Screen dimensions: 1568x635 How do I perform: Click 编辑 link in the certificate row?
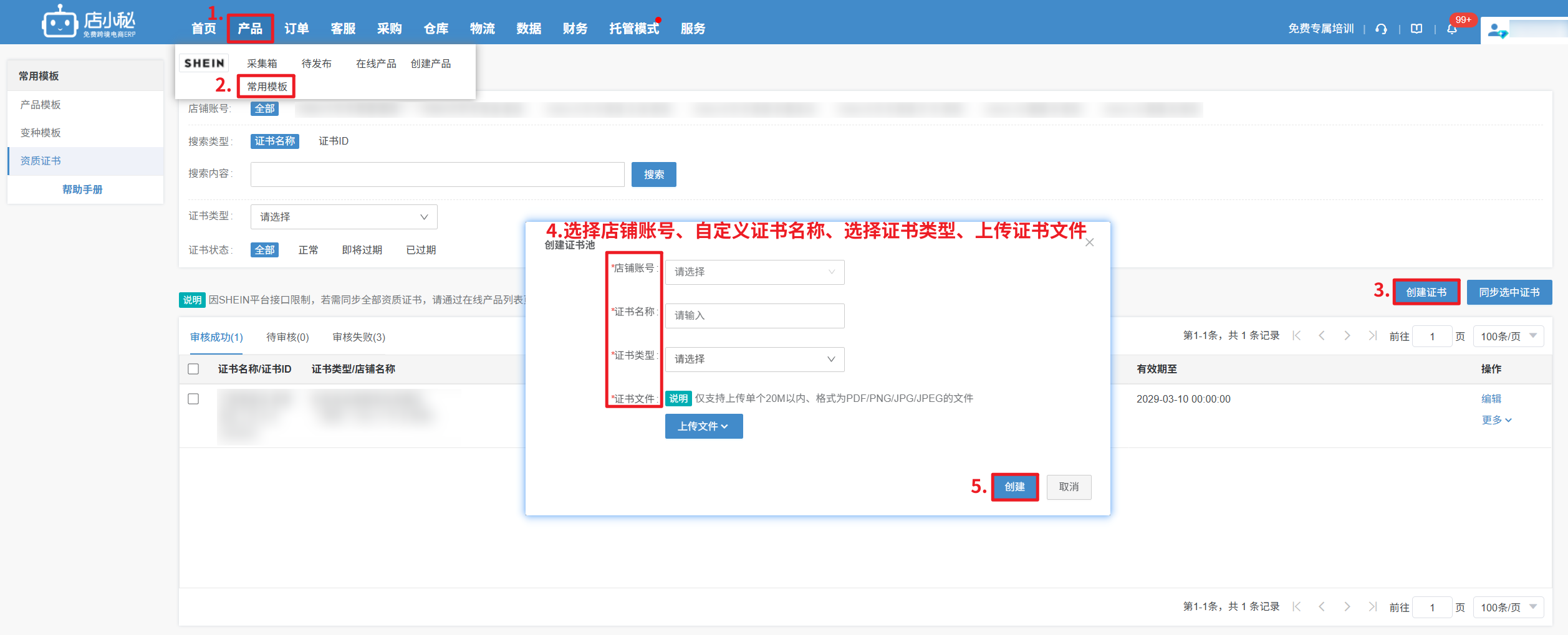click(1491, 399)
